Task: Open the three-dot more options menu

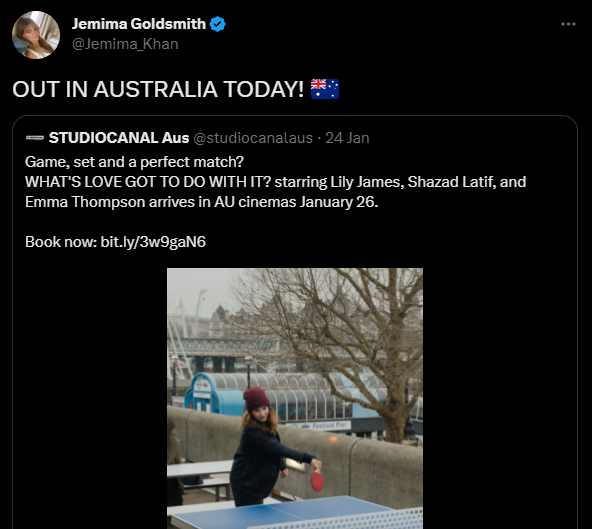Action: [x=568, y=24]
